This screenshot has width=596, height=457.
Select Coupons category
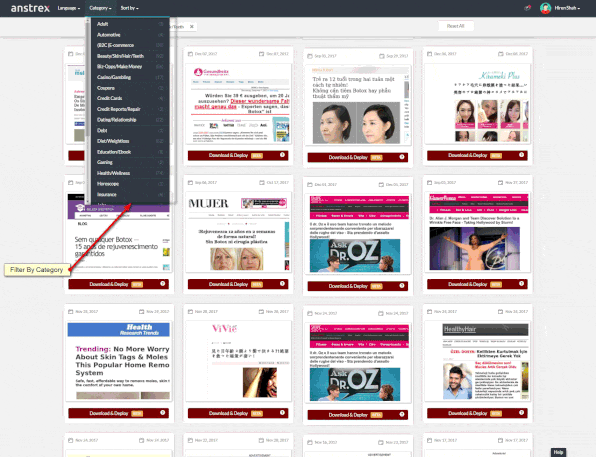(129, 88)
